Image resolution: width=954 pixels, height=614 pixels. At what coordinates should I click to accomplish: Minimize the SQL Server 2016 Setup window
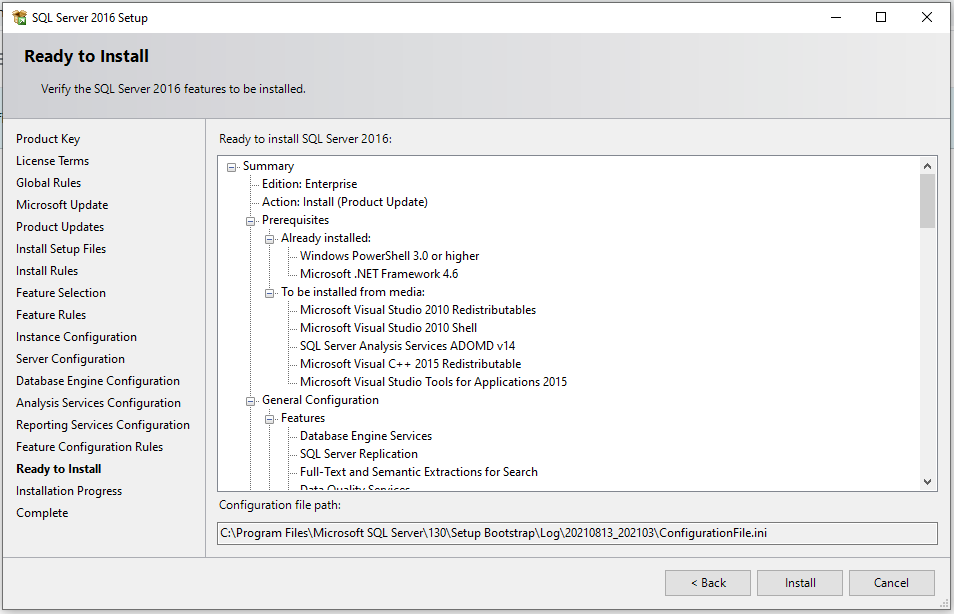tap(836, 17)
